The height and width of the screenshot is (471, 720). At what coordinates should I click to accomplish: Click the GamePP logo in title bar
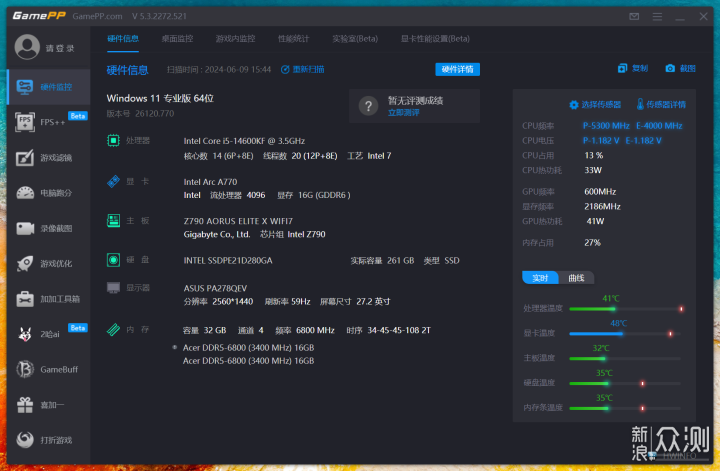[39, 16]
